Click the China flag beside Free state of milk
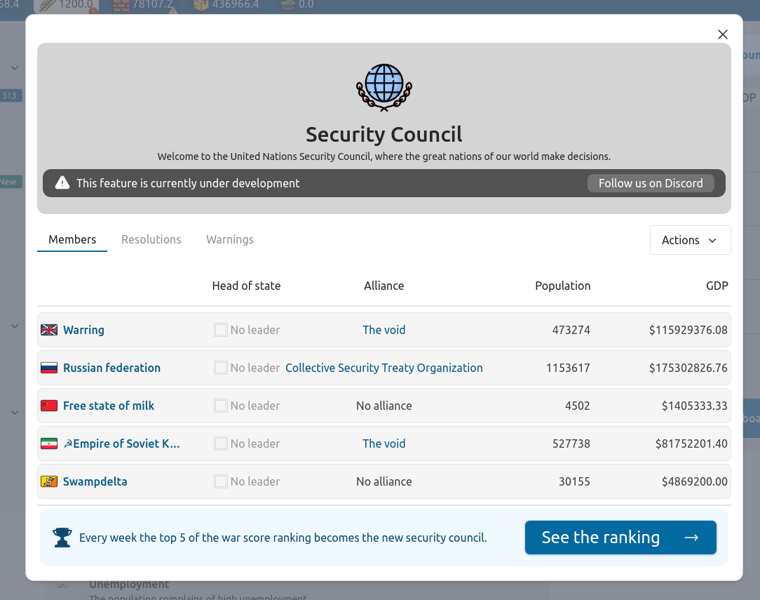This screenshot has width=760, height=600. [x=49, y=406]
